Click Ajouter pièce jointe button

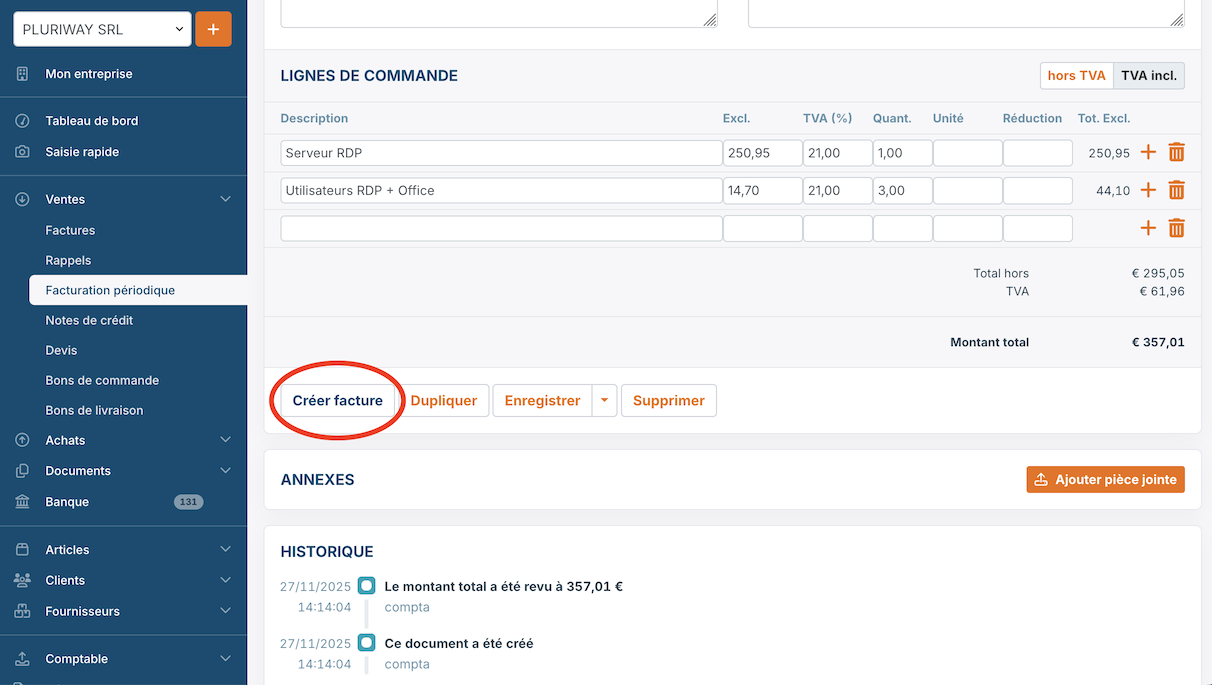click(x=1105, y=480)
